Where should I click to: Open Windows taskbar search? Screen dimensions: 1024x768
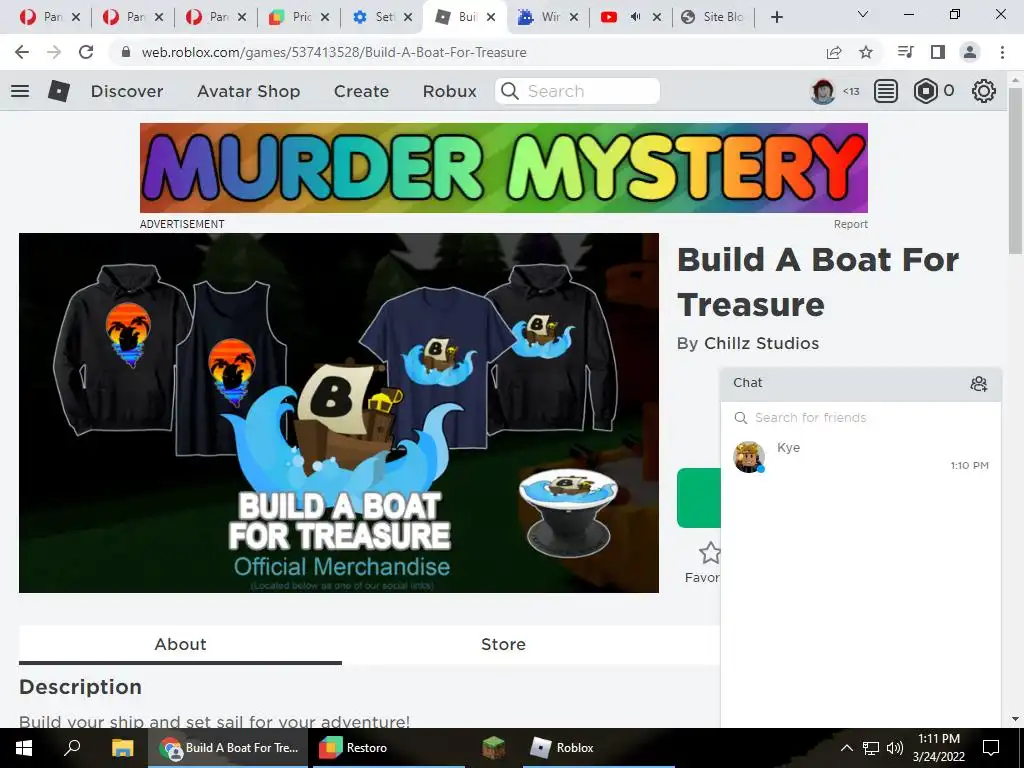pos(72,748)
